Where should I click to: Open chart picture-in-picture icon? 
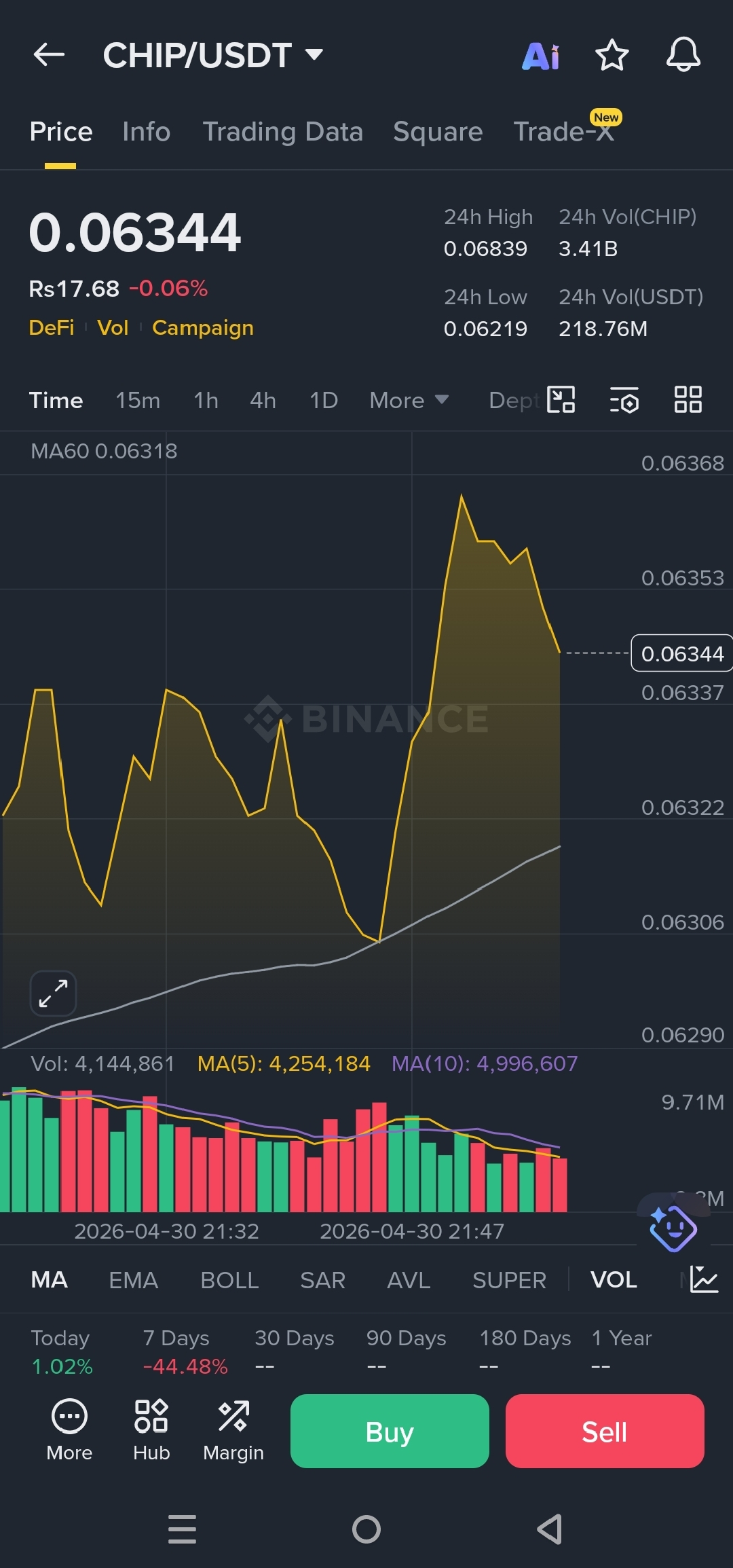coord(561,400)
